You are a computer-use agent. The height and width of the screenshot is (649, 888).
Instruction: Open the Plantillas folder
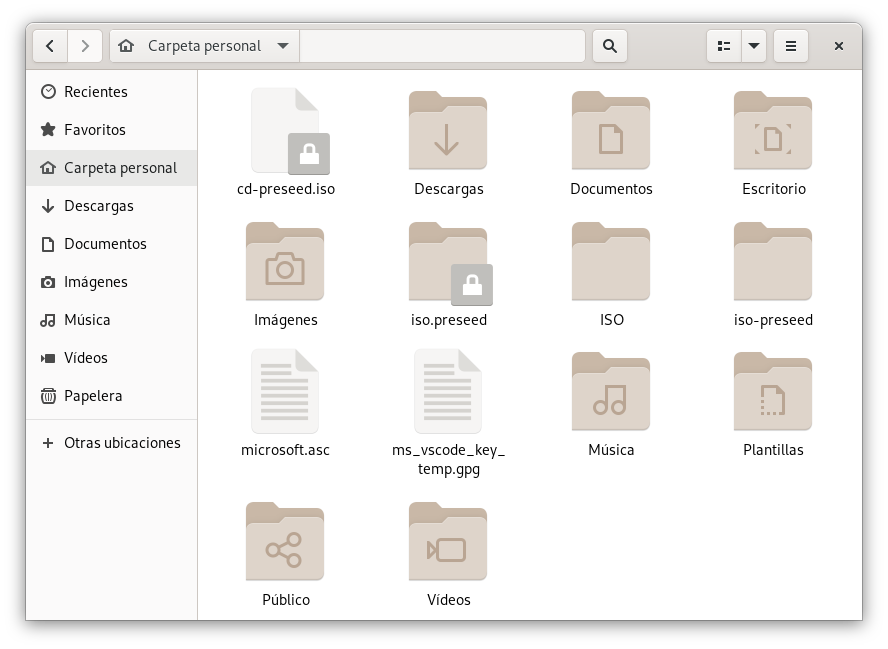(x=773, y=392)
